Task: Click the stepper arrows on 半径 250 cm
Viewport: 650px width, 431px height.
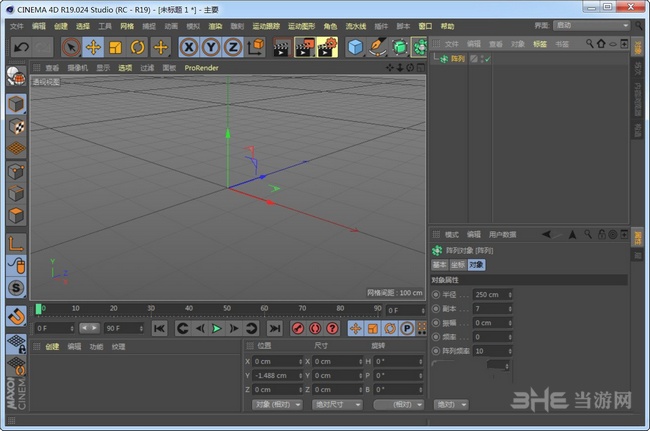Action: click(510, 295)
